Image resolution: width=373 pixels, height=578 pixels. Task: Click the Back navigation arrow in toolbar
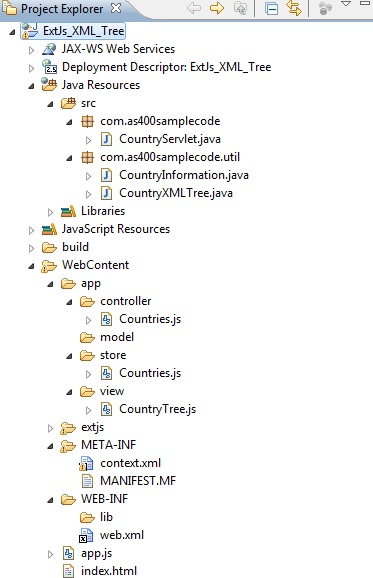[x=194, y=8]
